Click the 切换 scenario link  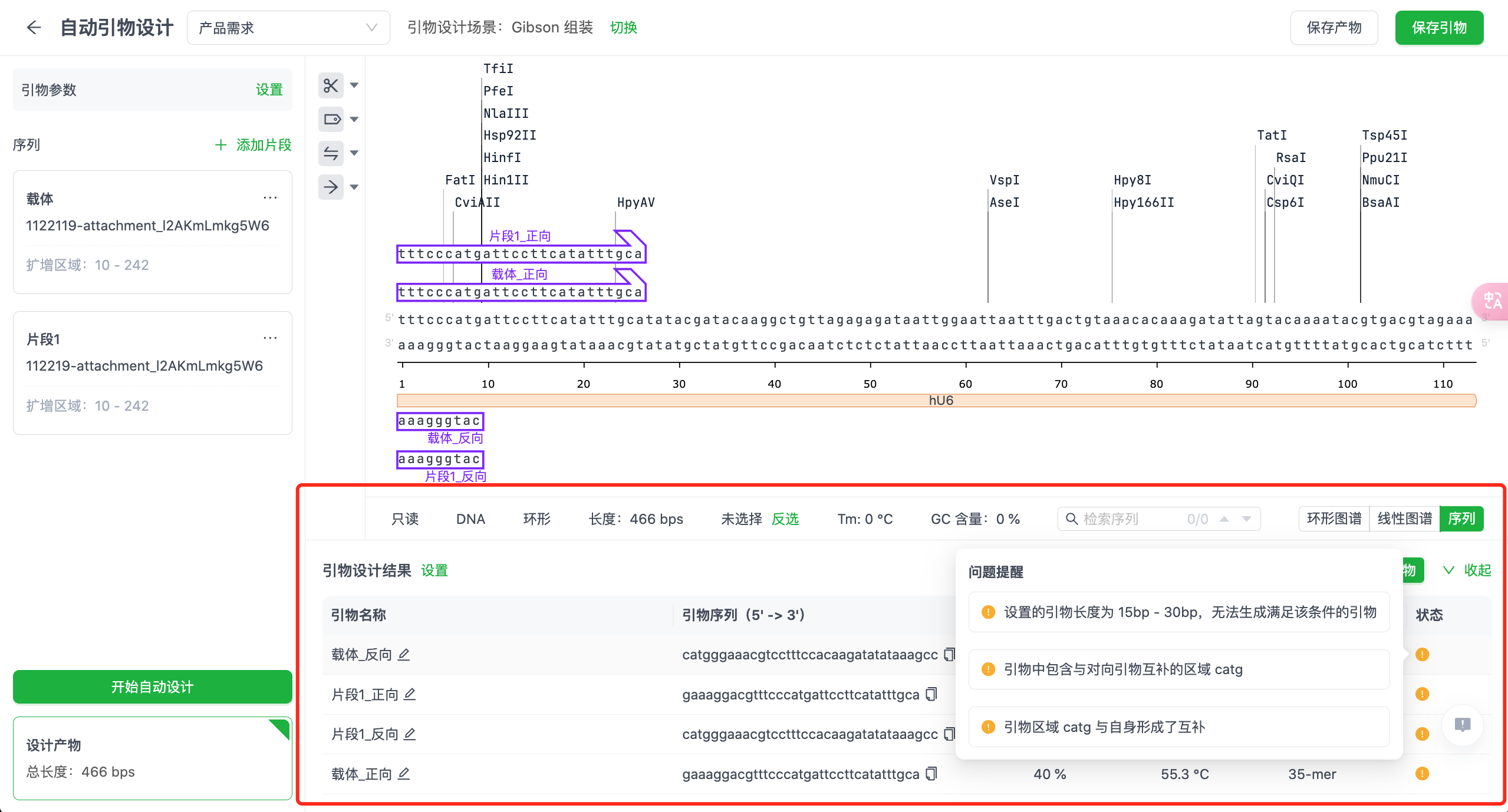click(623, 28)
